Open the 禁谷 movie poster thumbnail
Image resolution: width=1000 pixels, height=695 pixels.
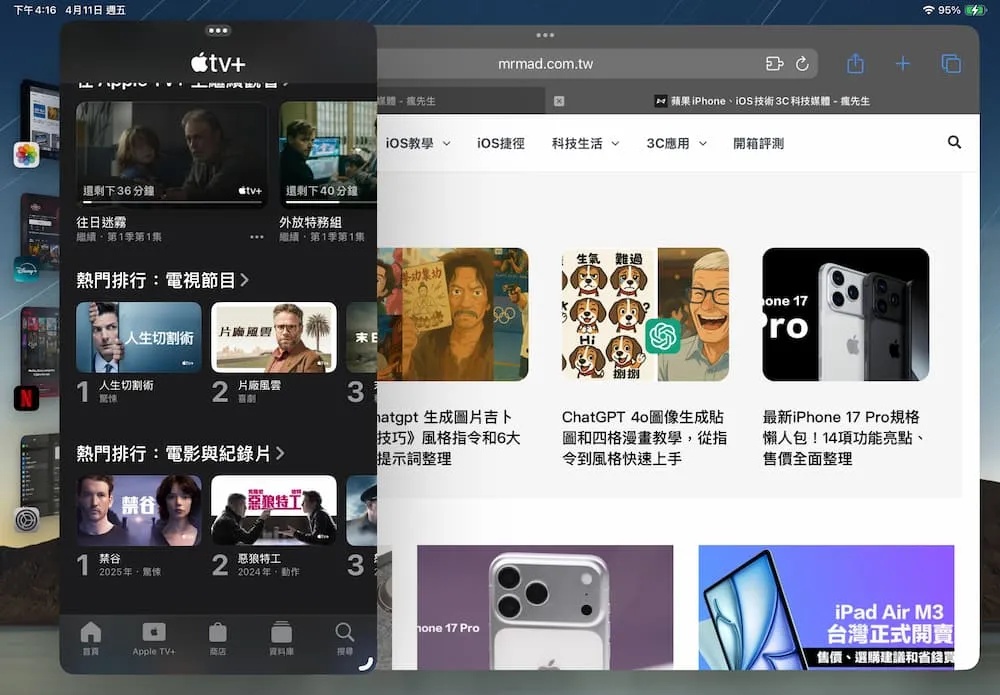coord(138,511)
